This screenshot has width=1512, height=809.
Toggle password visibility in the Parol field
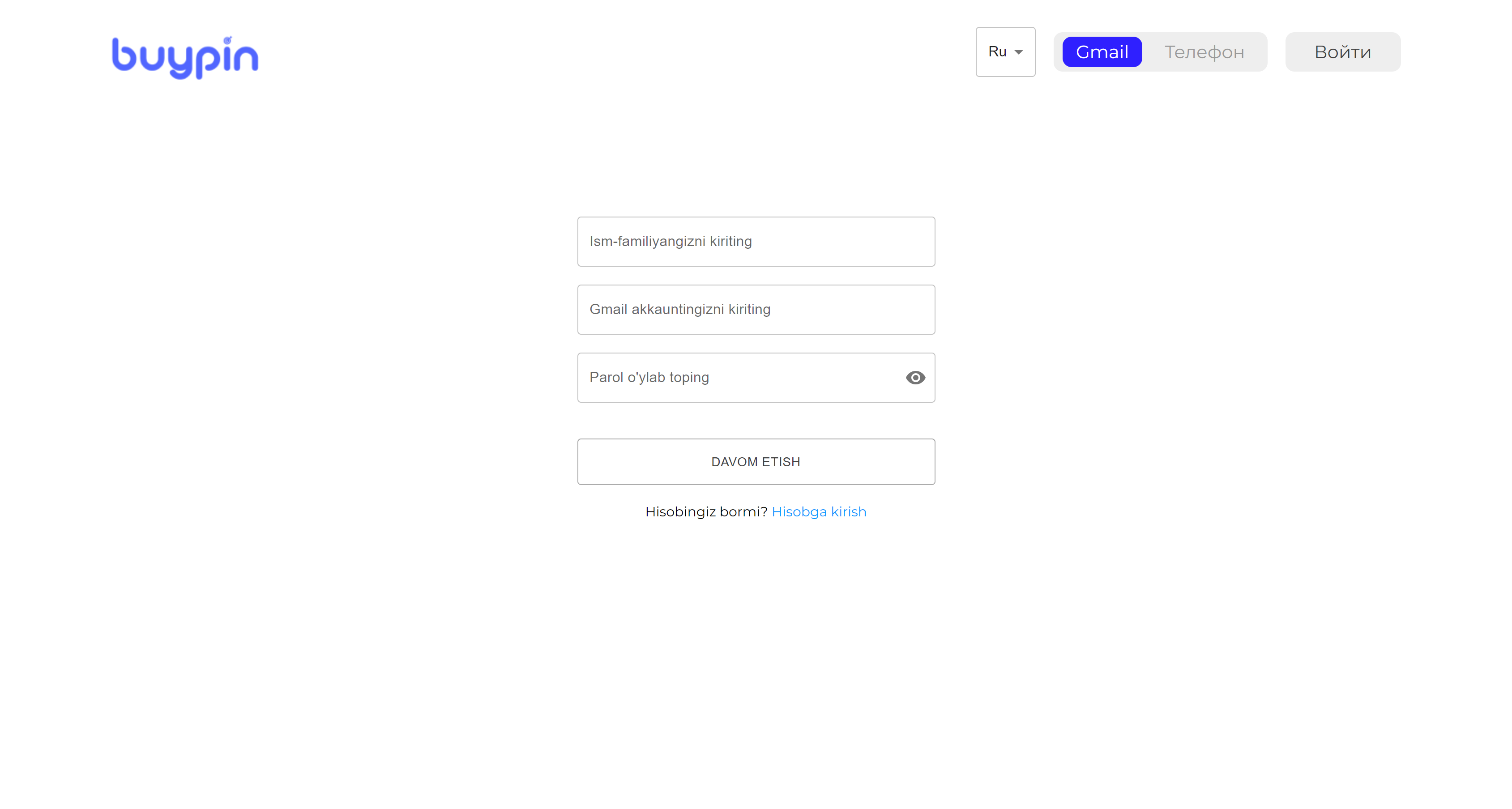(915, 377)
